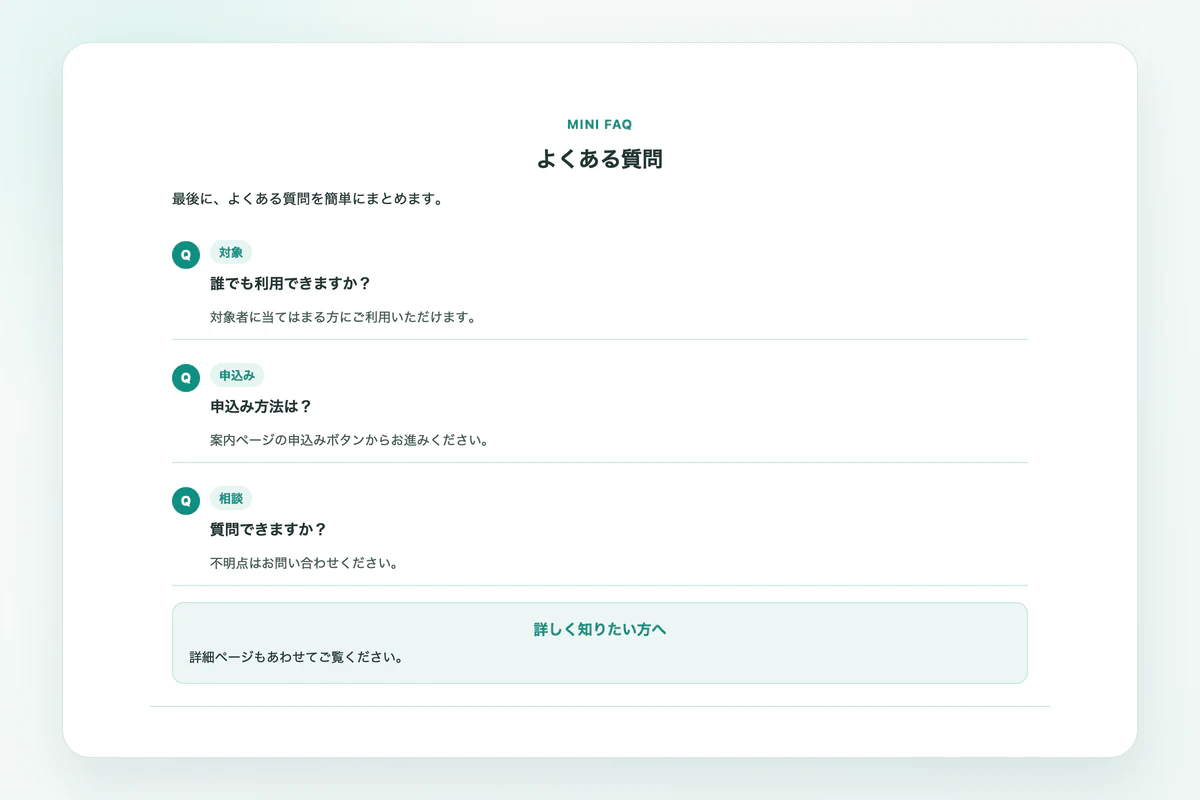Click the answer 対象者に当てはまる方にご利用いただけます。
Viewport: 1200px width, 800px height.
(x=343, y=318)
